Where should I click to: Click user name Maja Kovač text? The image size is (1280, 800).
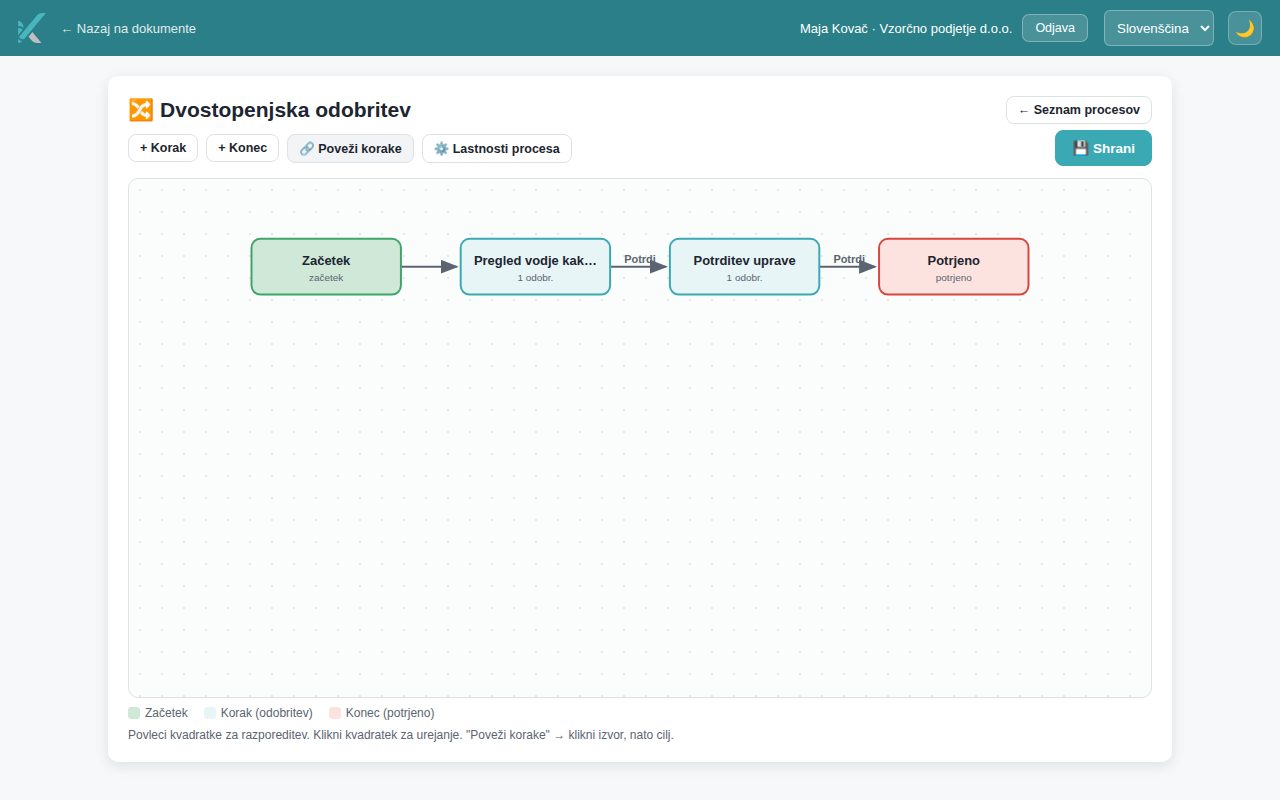(x=834, y=29)
